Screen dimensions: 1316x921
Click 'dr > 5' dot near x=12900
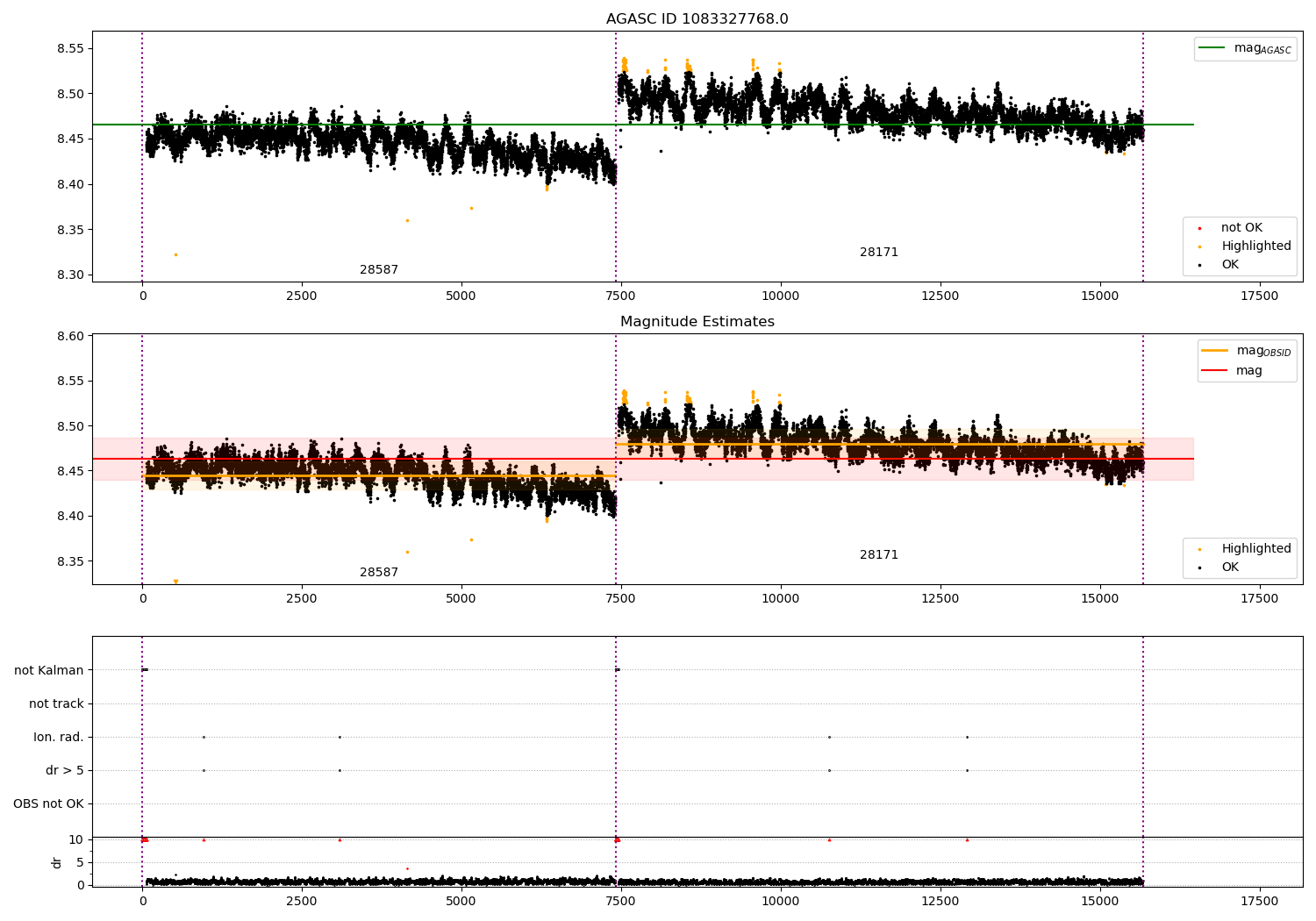(x=967, y=770)
